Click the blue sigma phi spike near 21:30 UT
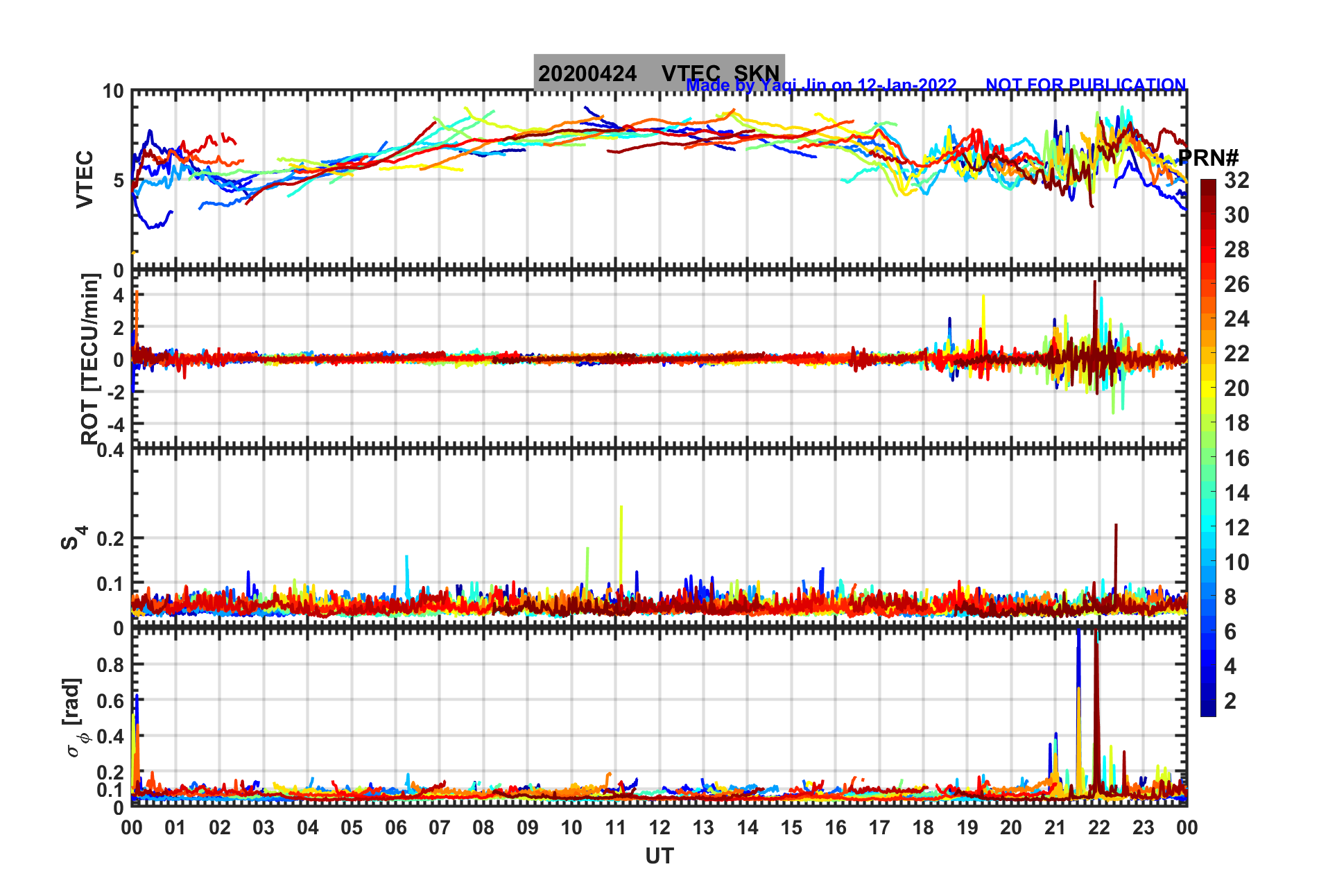 point(1078,693)
